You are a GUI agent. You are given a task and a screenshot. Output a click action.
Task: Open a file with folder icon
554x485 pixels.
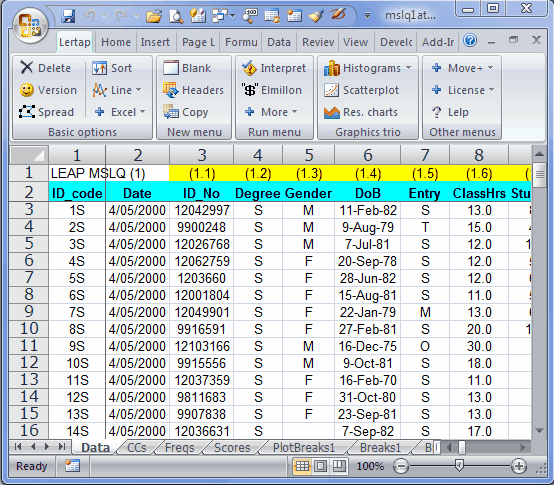pos(154,16)
